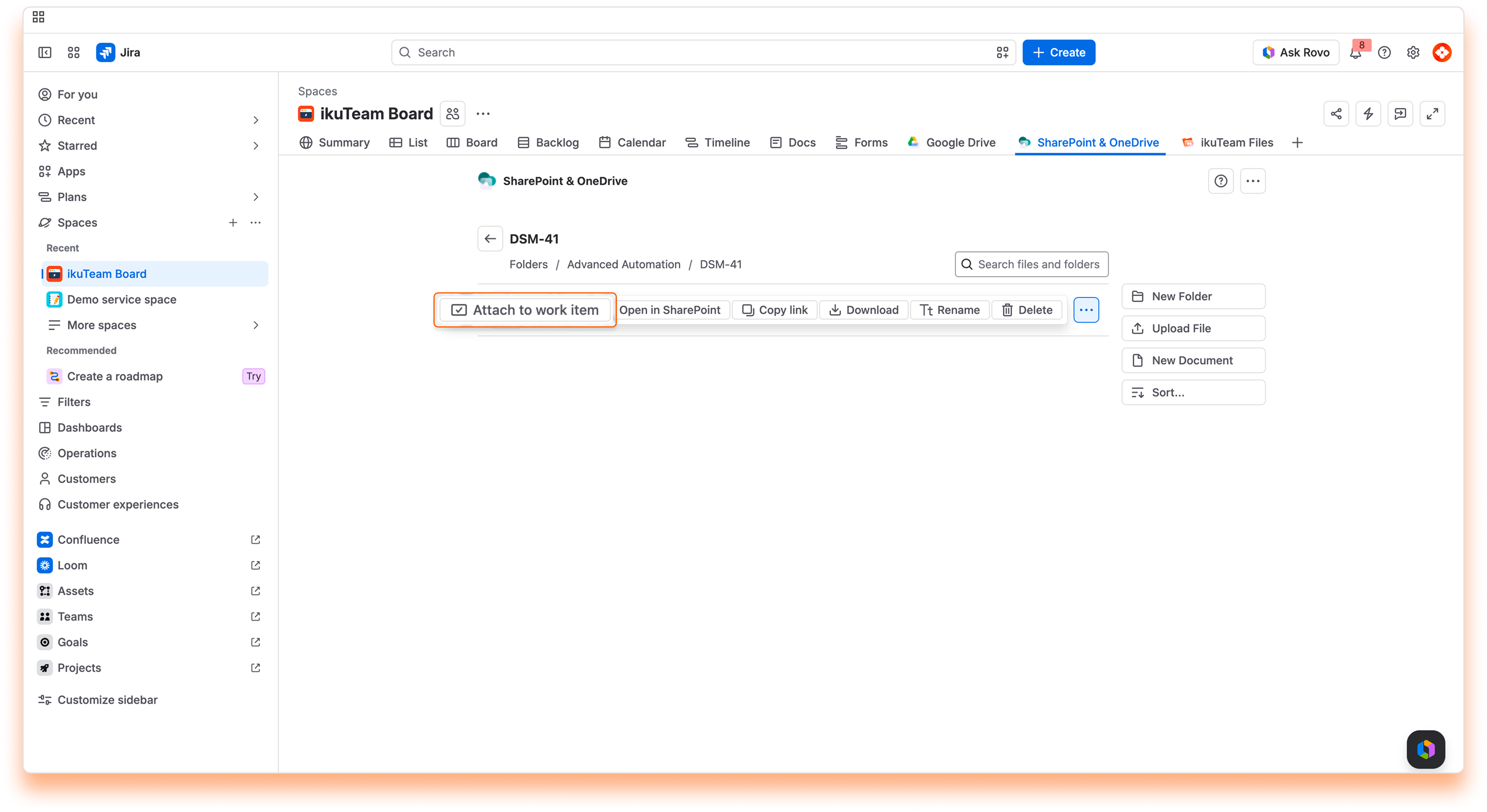Click Upload File
This screenshot has height=812, width=1487.
[x=1193, y=328]
